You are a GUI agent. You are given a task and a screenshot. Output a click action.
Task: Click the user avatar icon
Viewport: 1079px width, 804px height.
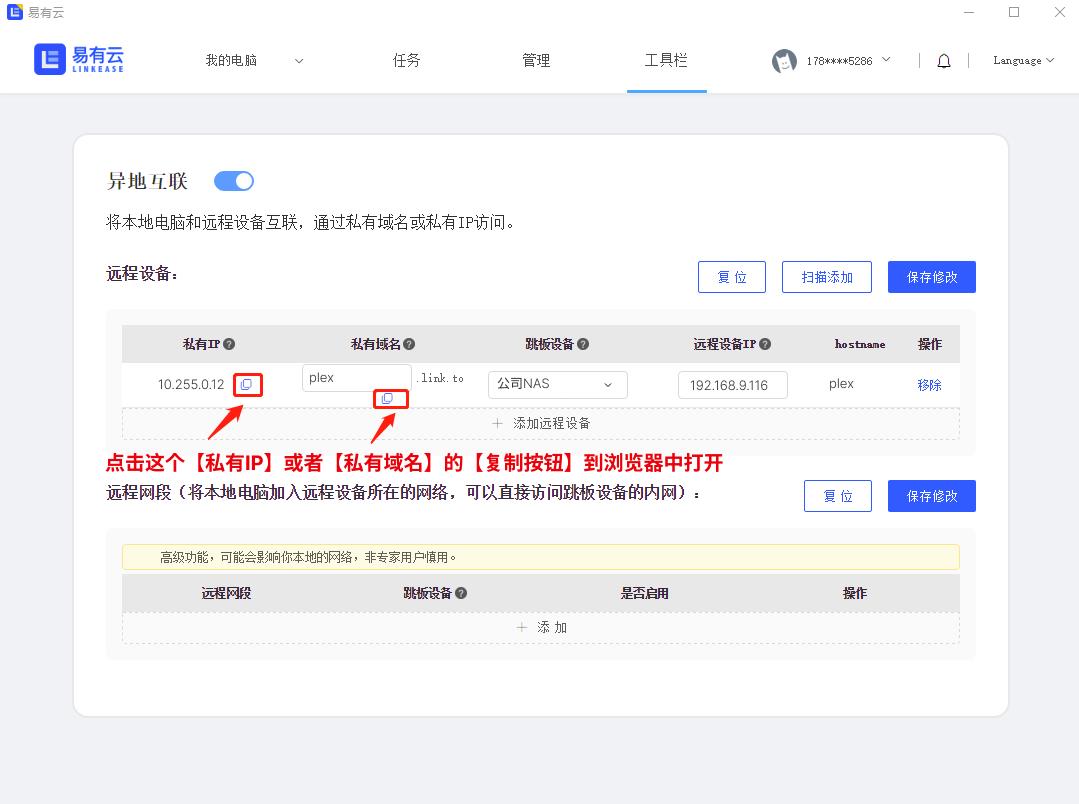tap(784, 61)
